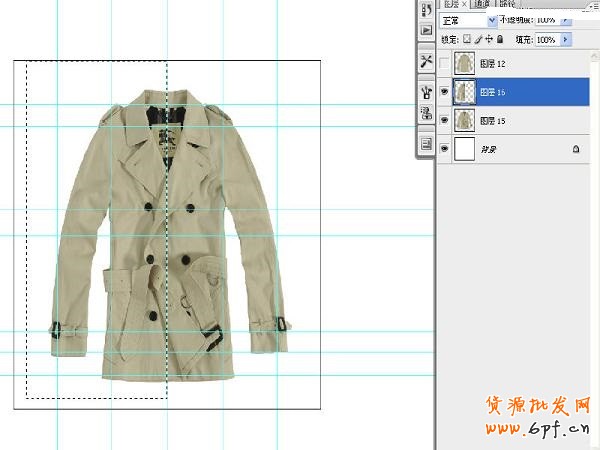The width and height of the screenshot is (600, 450).
Task: Open the Layer Comps icon in dock
Action: (x=425, y=145)
